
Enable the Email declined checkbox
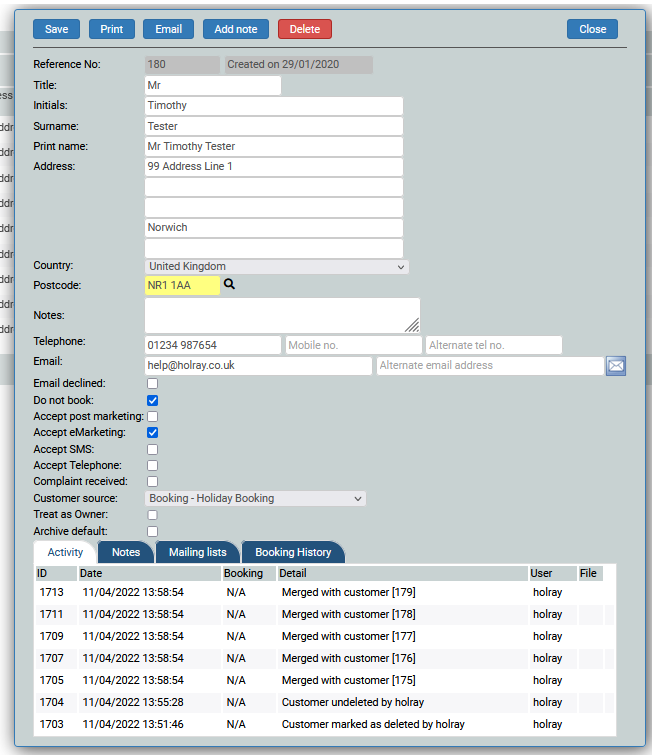[x=153, y=383]
